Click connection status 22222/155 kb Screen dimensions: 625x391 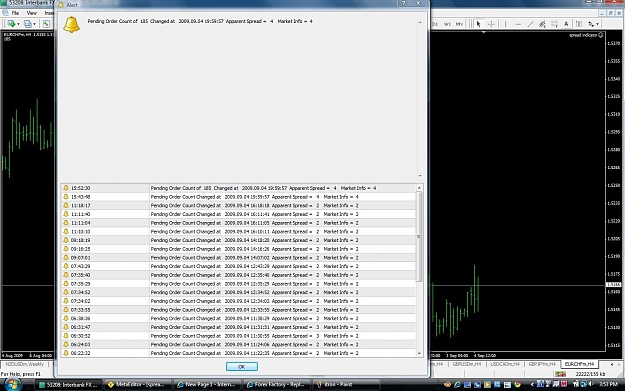[x=590, y=374]
